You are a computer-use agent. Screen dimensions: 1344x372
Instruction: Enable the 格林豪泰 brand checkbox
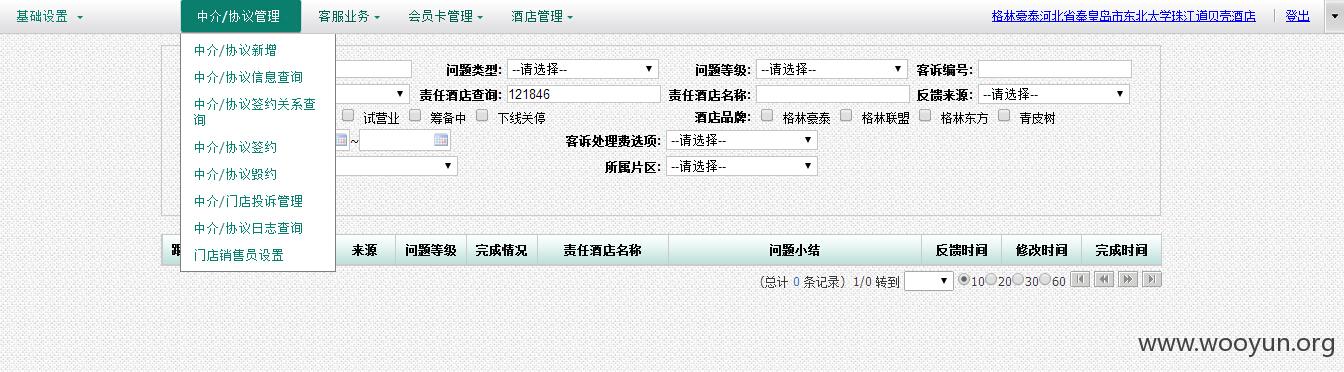[x=767, y=116]
